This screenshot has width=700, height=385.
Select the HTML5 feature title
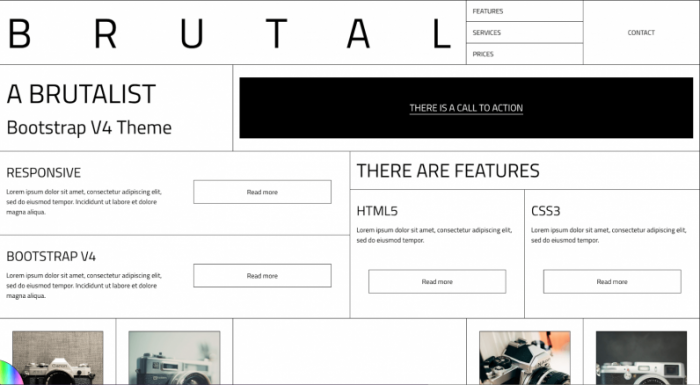tap(377, 211)
